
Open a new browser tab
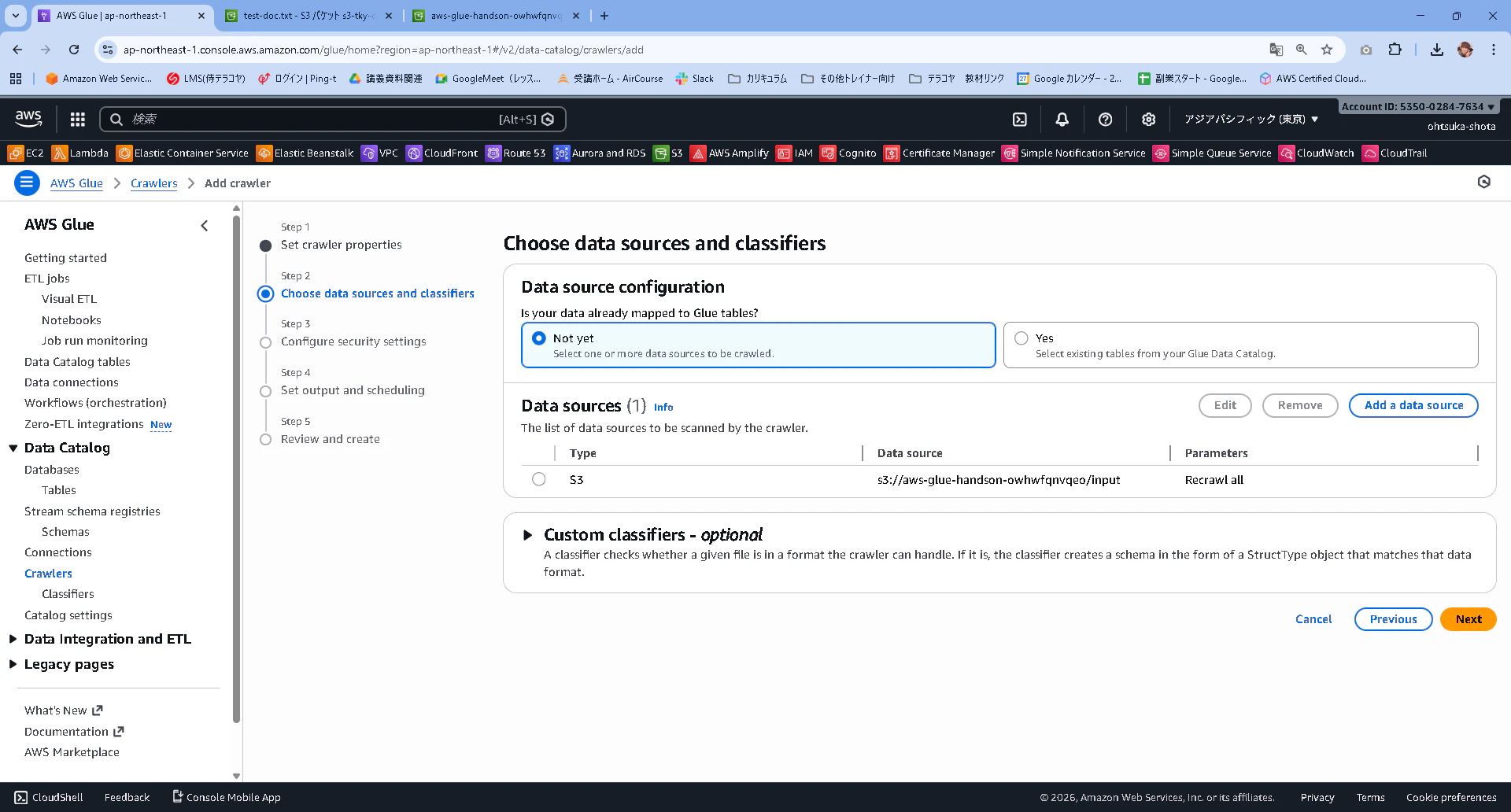coord(604,16)
